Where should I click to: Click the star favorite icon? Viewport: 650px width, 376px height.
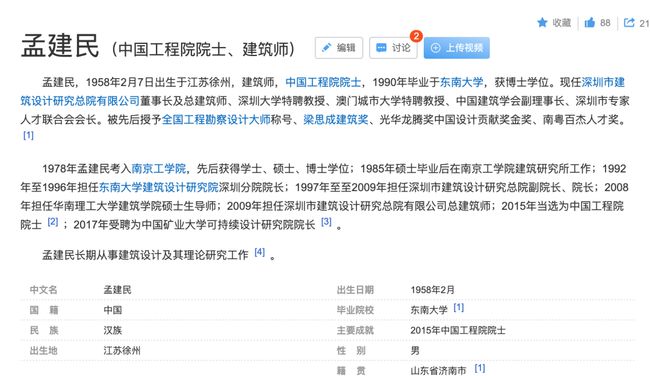[542, 22]
